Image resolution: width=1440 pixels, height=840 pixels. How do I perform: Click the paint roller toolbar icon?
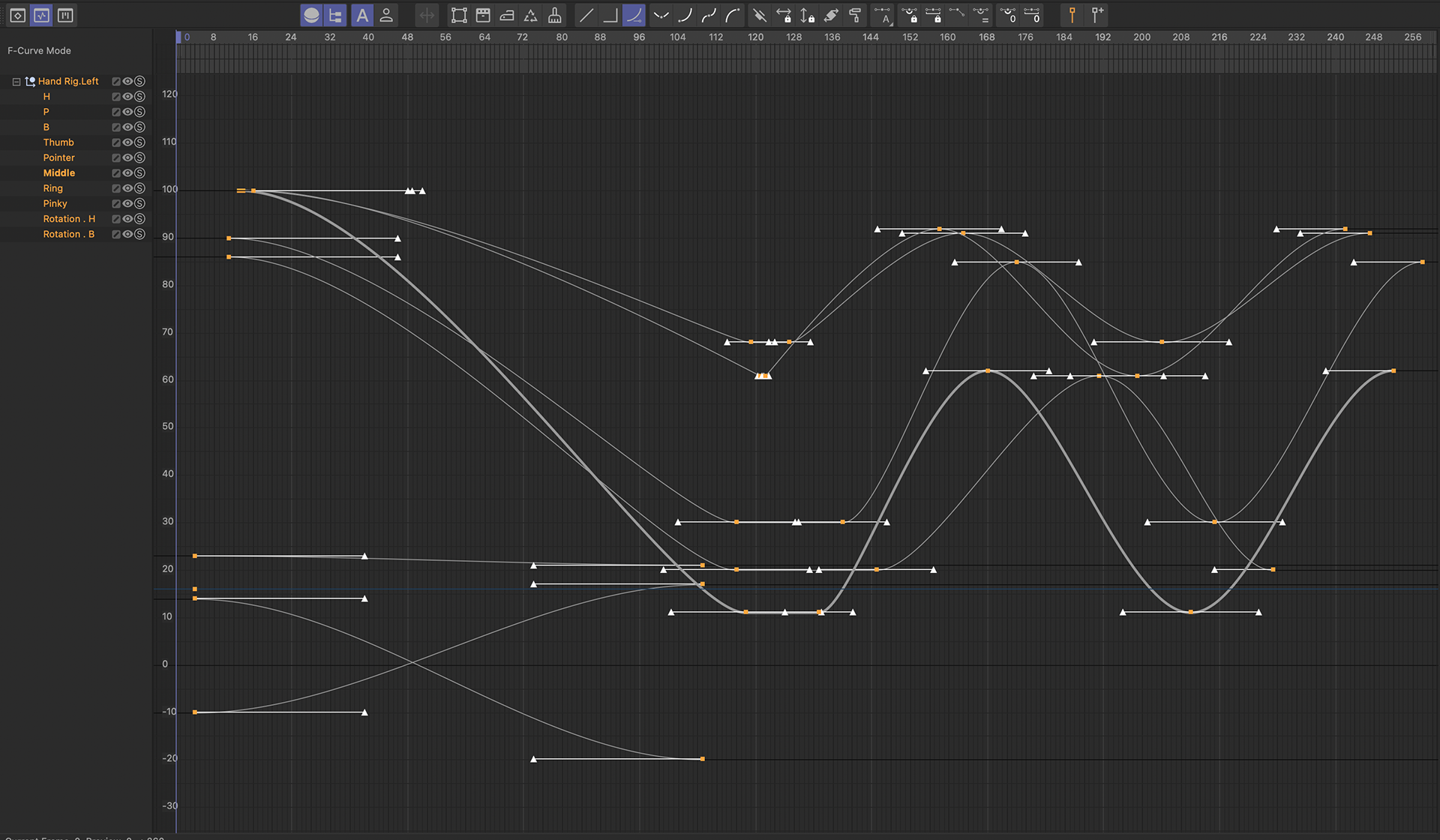(x=855, y=15)
